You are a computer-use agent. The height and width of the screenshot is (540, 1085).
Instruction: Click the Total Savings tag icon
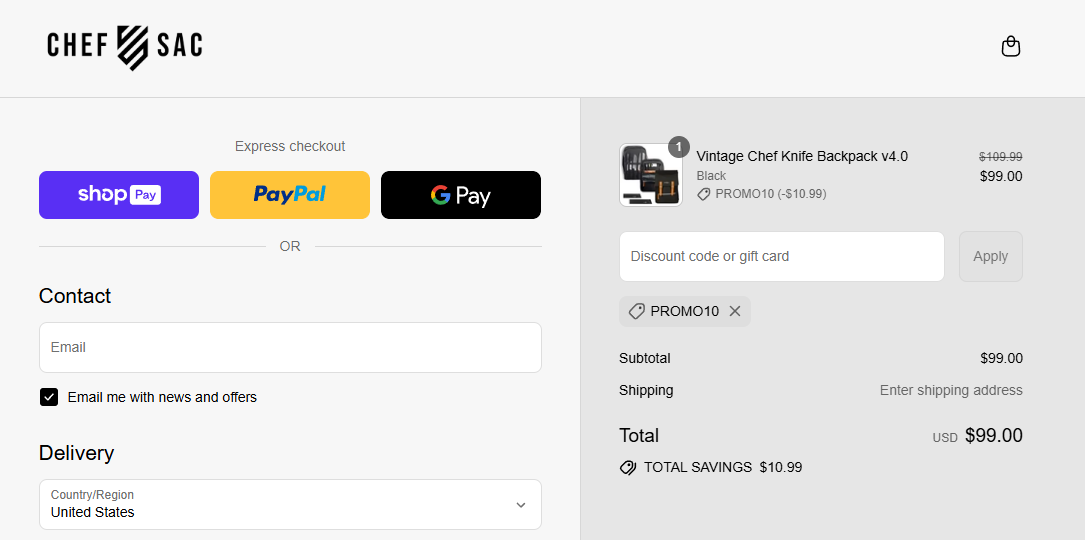click(628, 467)
